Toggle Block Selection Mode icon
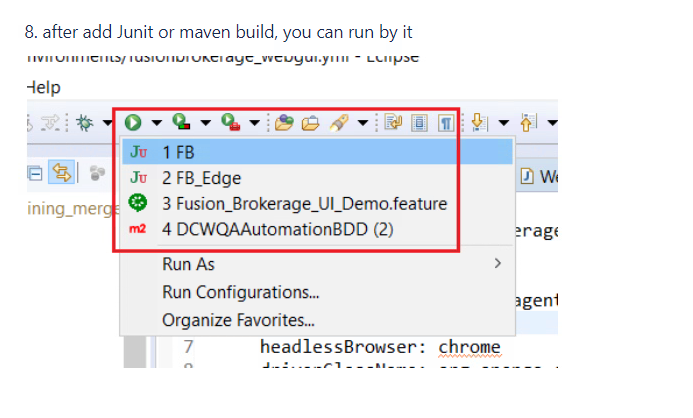The image size is (693, 418). [x=419, y=123]
